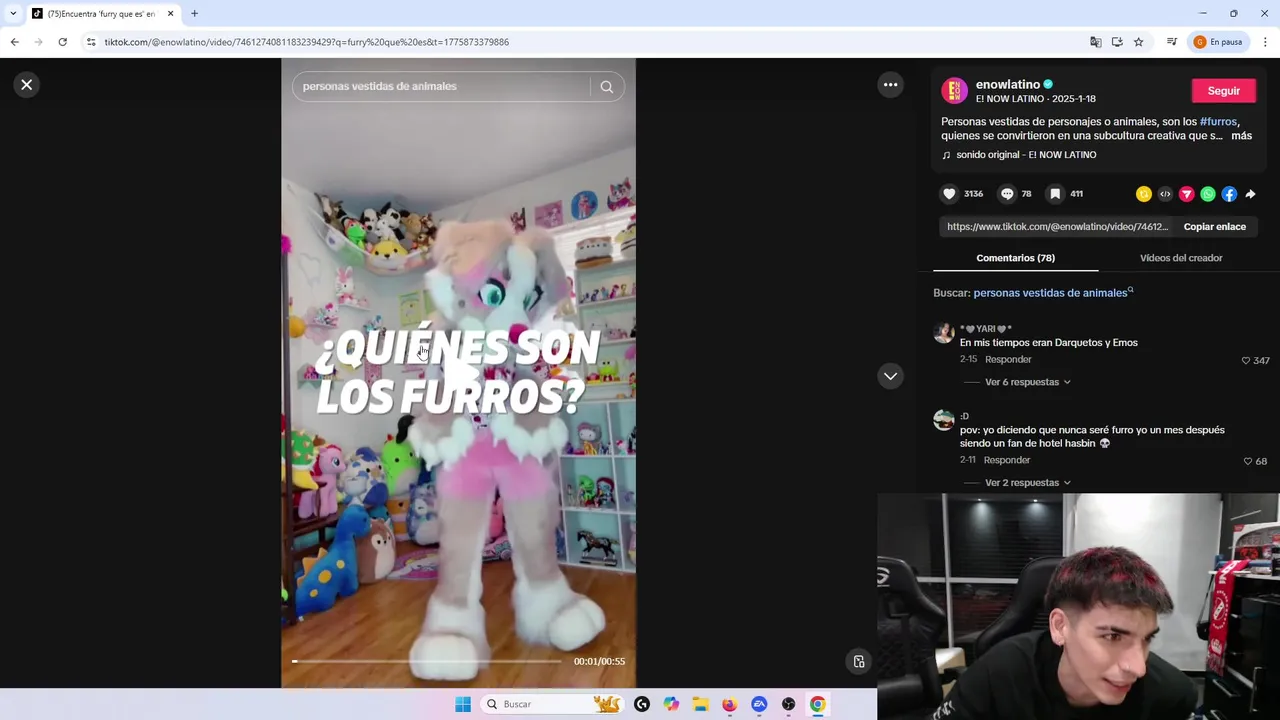The width and height of the screenshot is (1280, 720).
Task: Reply to :D's comment via Responder
Action: (x=1006, y=461)
